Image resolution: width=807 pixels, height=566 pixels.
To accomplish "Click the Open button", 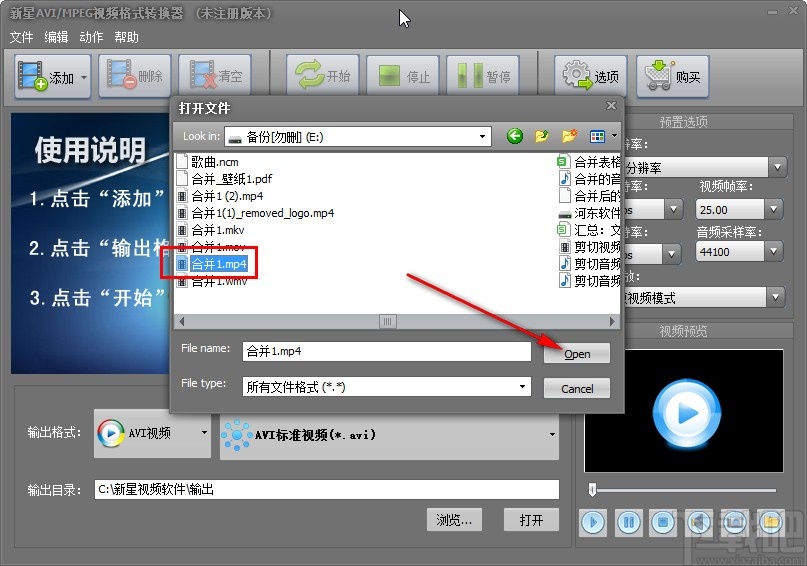I will pos(577,354).
